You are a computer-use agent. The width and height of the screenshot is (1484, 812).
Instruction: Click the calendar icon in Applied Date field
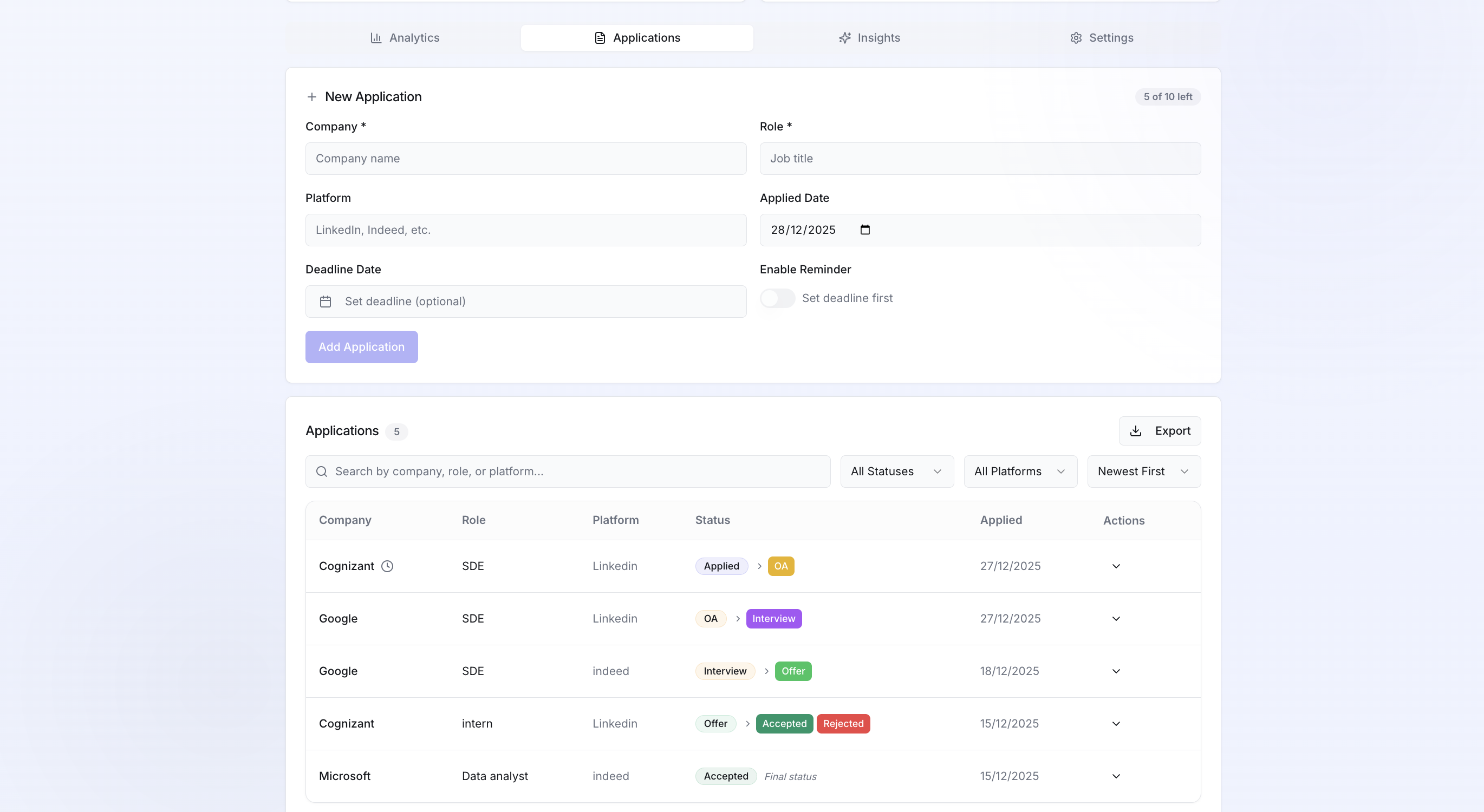click(865, 230)
